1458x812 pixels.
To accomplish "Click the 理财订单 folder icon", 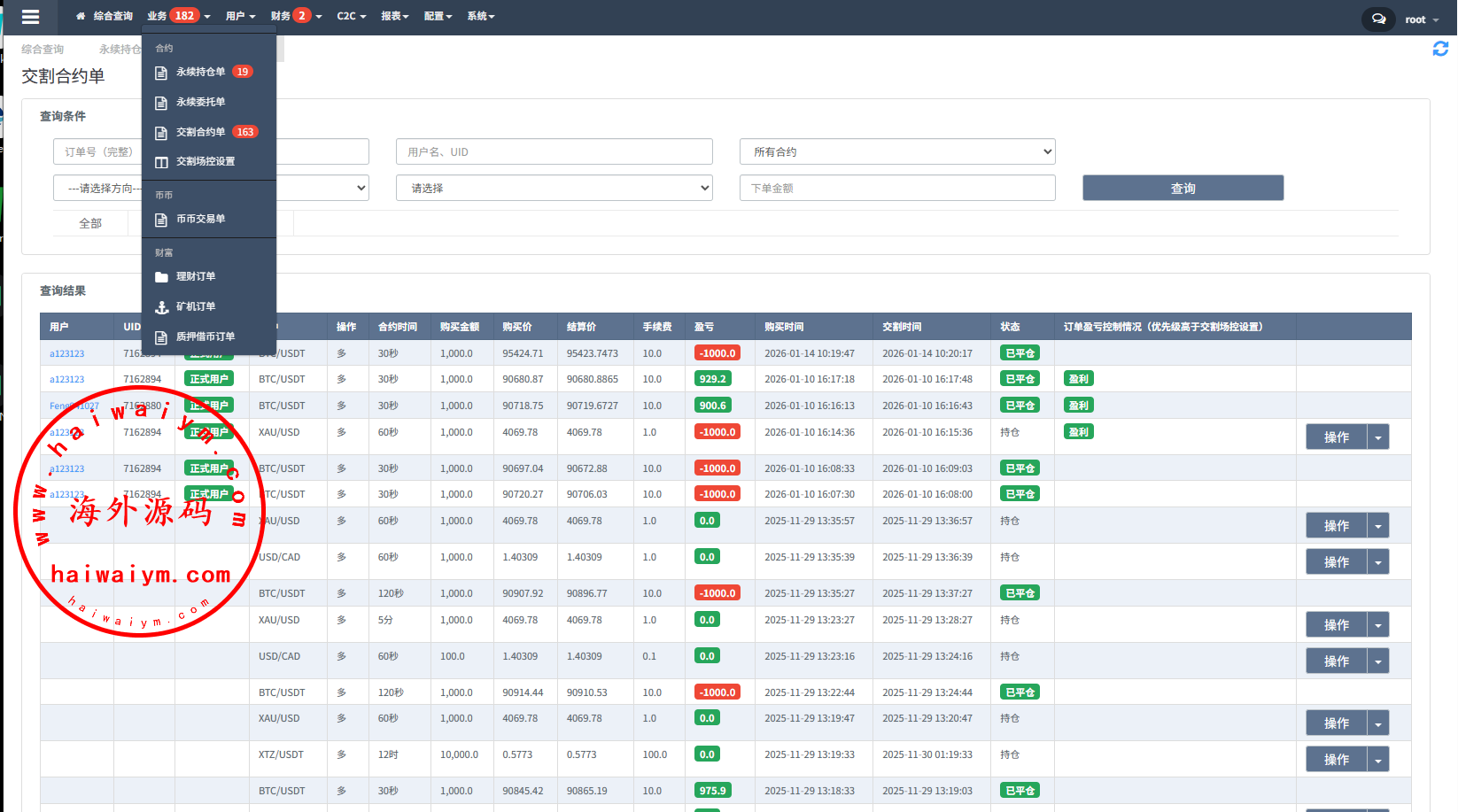I will click(161, 277).
